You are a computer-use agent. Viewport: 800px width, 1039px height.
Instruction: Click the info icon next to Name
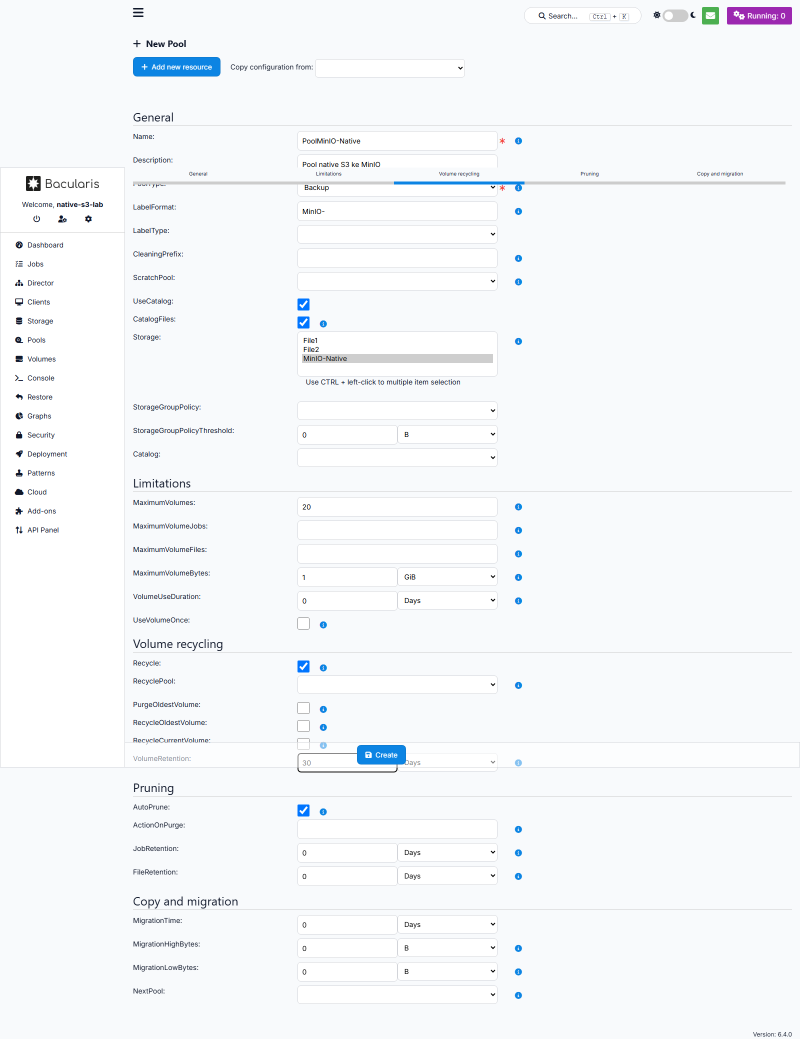tap(518, 141)
